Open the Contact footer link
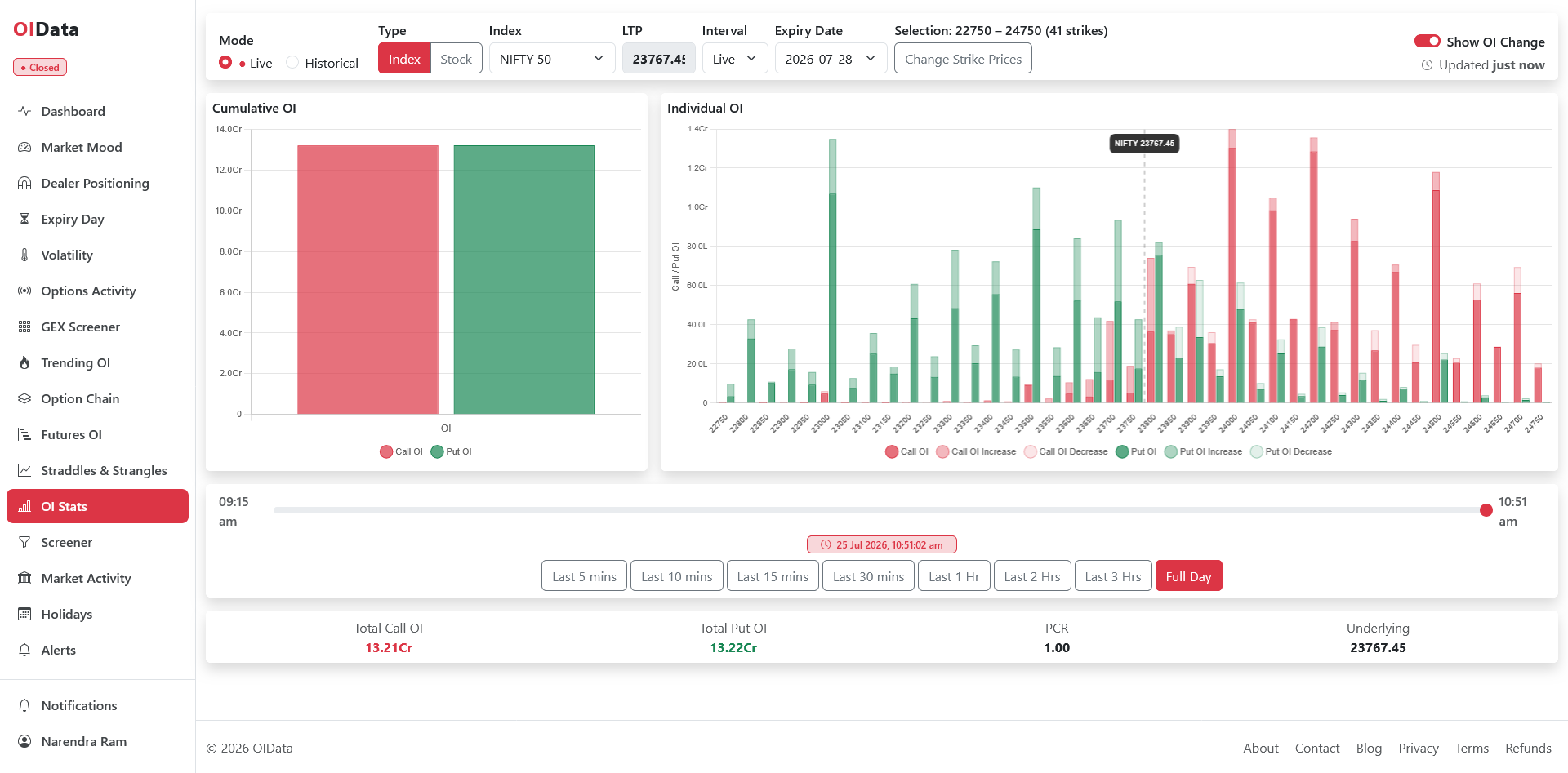This screenshot has width=1568, height=773. (1317, 748)
